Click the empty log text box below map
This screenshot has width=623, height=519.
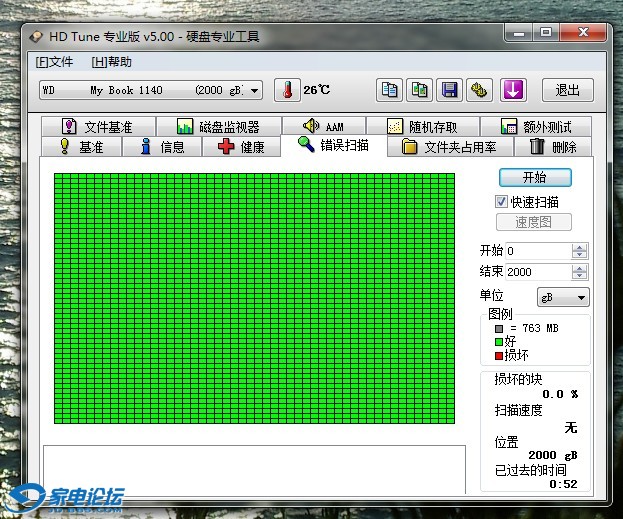pos(254,470)
